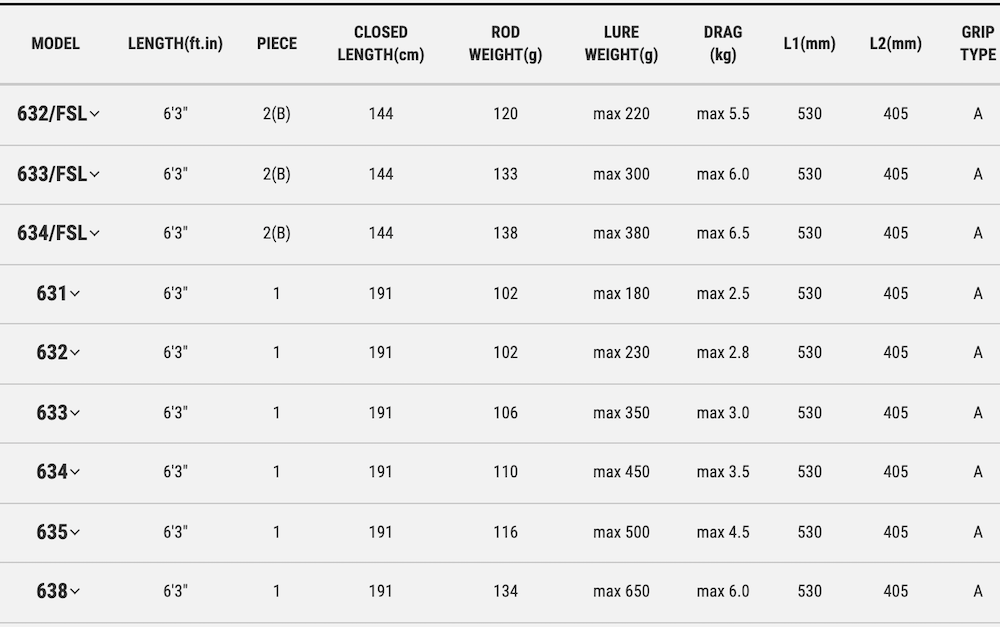Click the LENGTH(ft.in) column header
This screenshot has height=627, width=1000.
tap(175, 43)
